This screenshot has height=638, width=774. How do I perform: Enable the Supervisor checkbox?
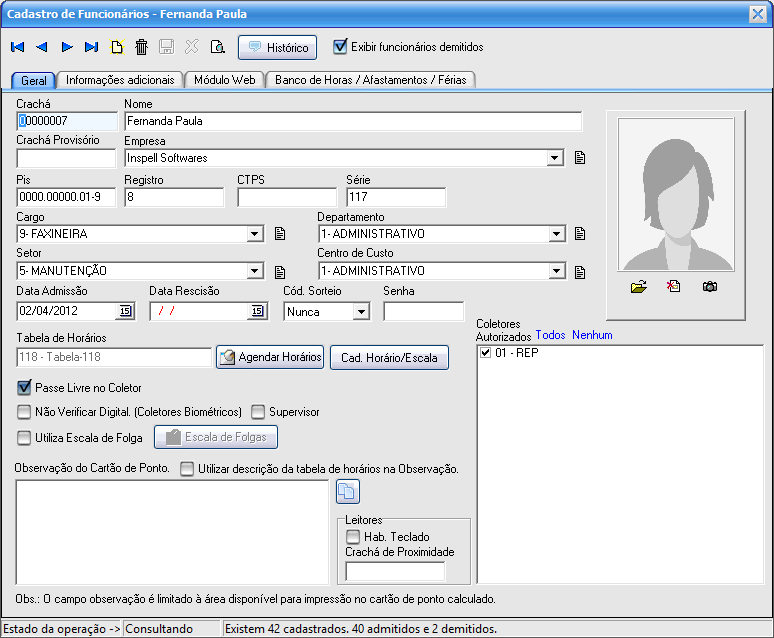coord(258,411)
